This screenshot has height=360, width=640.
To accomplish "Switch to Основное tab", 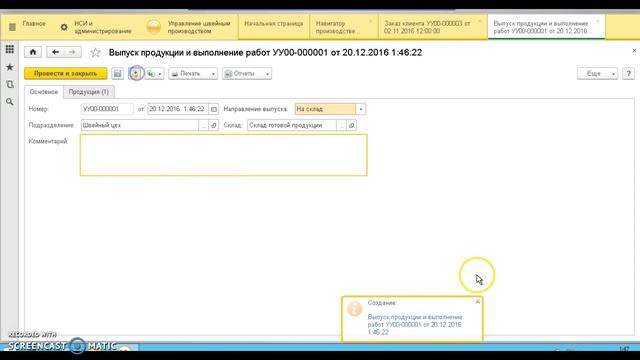I will [44, 92].
